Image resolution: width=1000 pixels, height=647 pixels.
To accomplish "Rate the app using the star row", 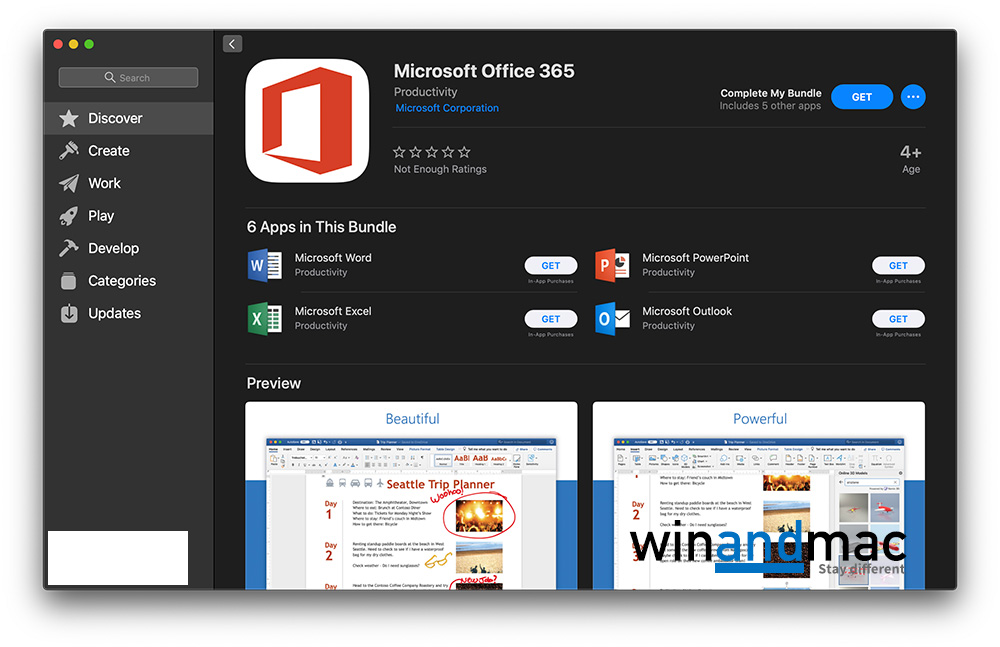I will point(431,152).
